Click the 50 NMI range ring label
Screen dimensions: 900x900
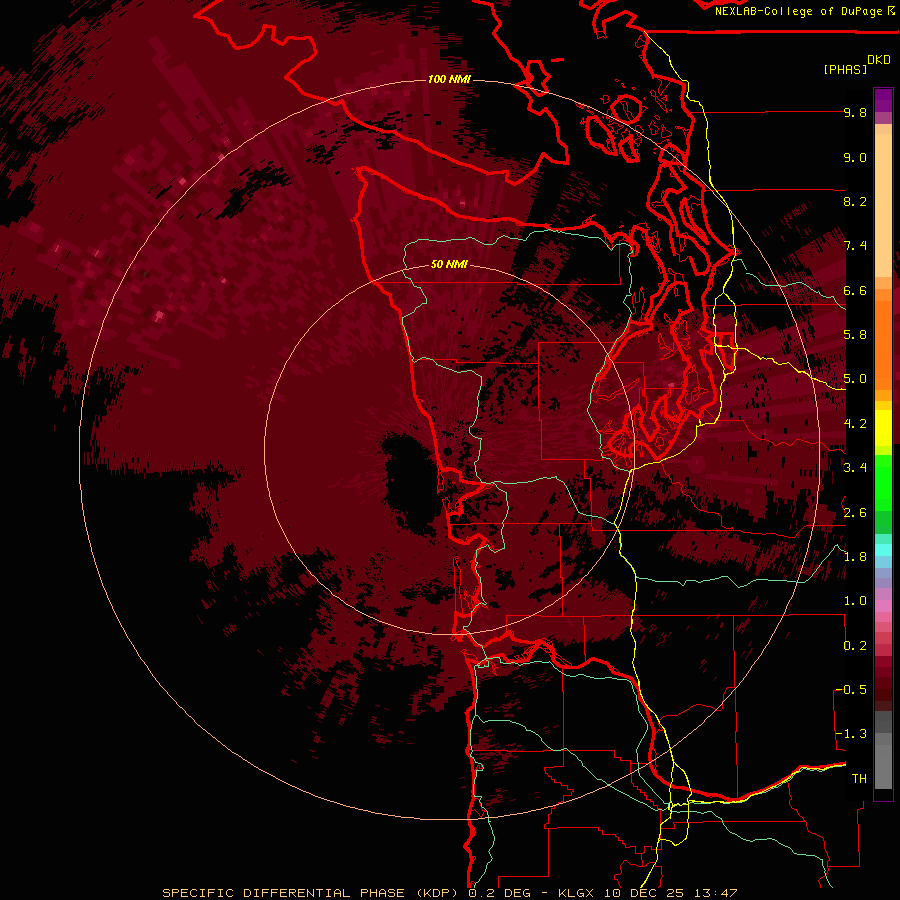tap(449, 264)
